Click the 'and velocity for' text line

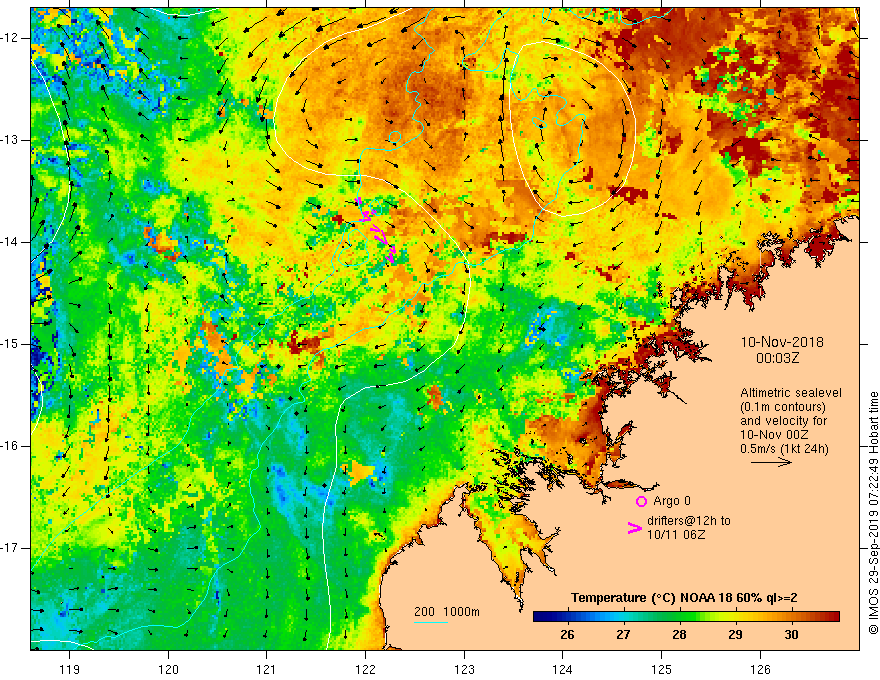[783, 421]
